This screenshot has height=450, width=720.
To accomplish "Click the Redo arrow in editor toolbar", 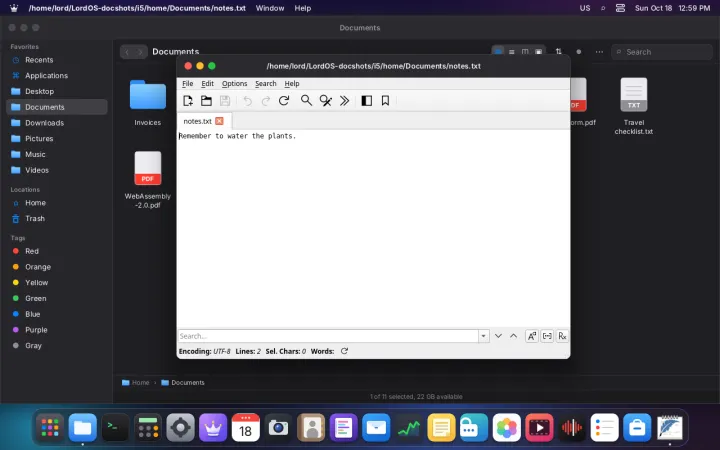I will pos(265,101).
